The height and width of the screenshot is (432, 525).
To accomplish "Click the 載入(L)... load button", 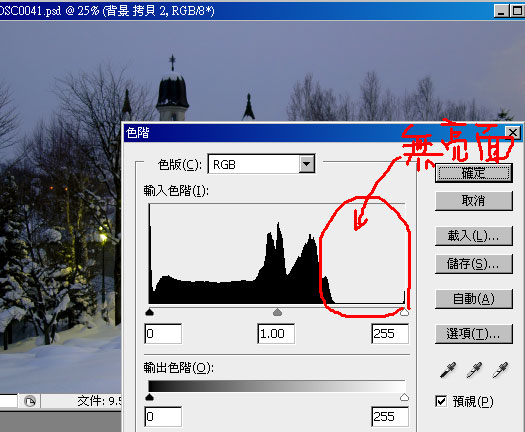I will tap(473, 236).
